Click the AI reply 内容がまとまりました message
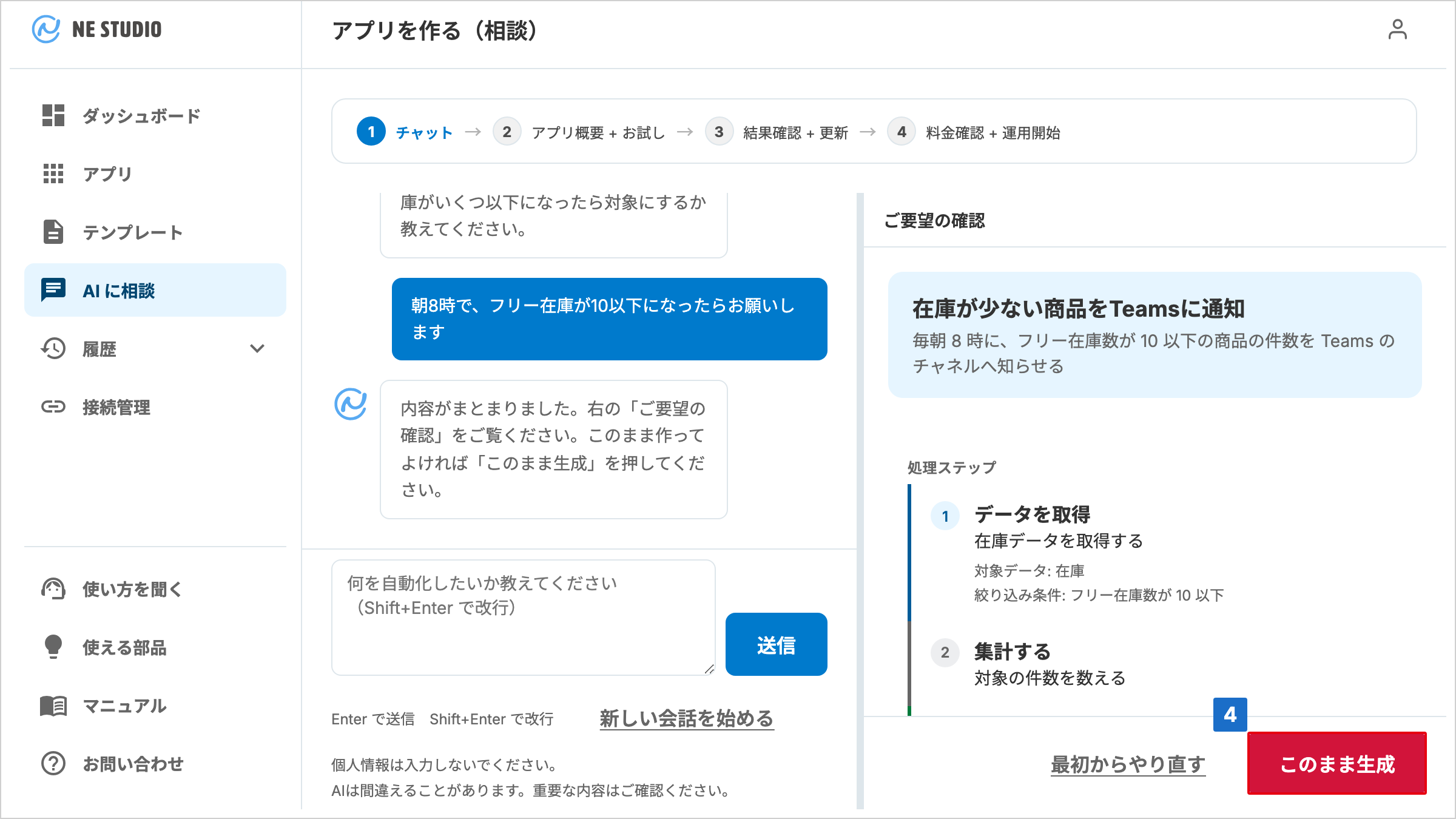This screenshot has height=819, width=1456. [554, 450]
